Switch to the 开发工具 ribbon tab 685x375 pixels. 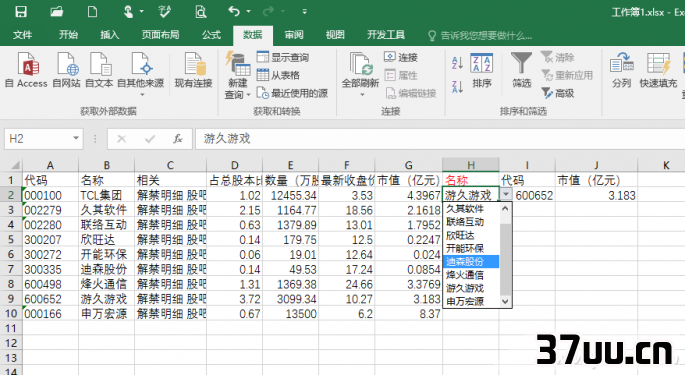coord(386,35)
